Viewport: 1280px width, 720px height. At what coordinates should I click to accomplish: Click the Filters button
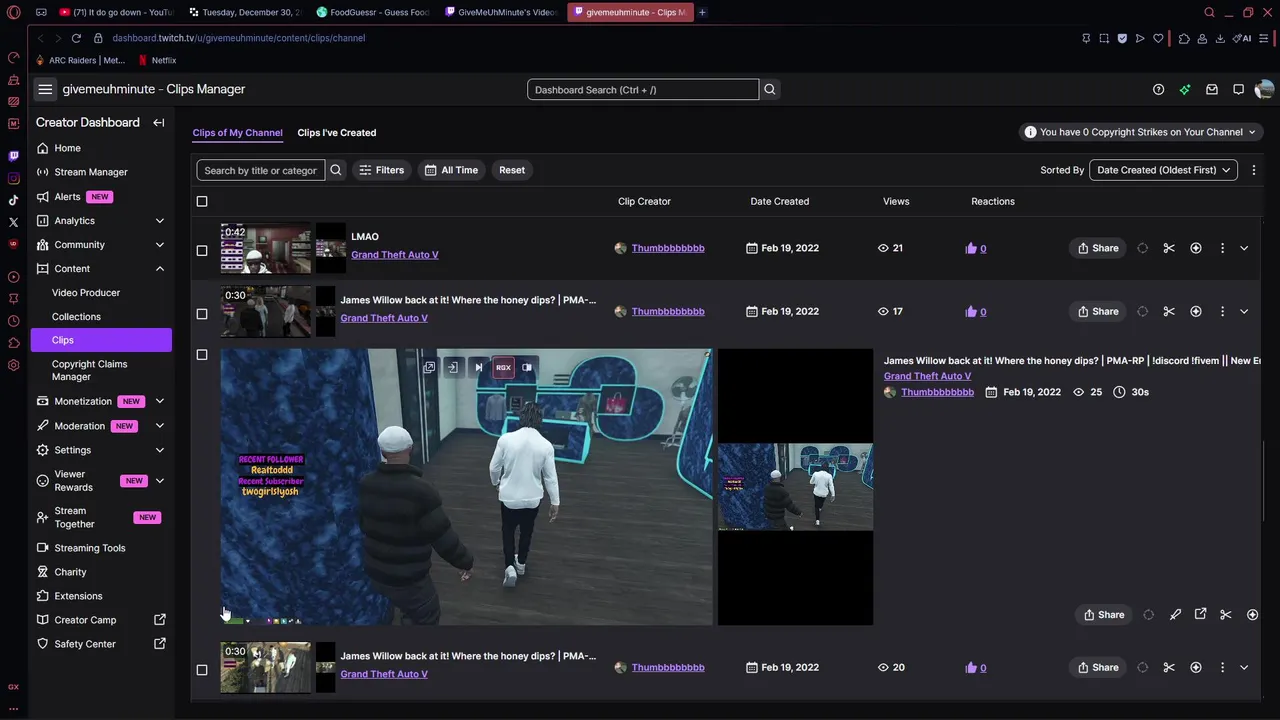[381, 170]
